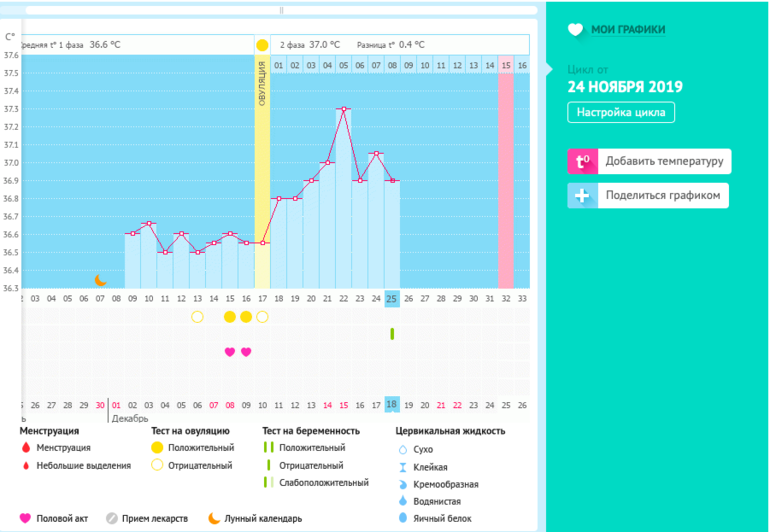Click the blue plus share icon

(x=582, y=195)
